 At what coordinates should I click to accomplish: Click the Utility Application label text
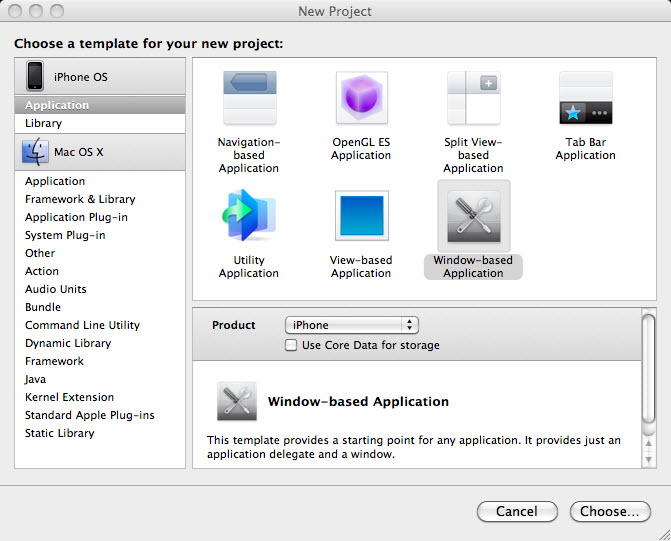tap(249, 266)
